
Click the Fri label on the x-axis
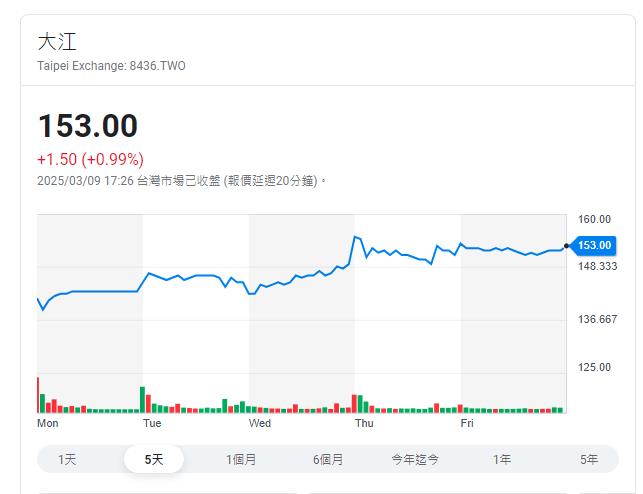(x=466, y=423)
